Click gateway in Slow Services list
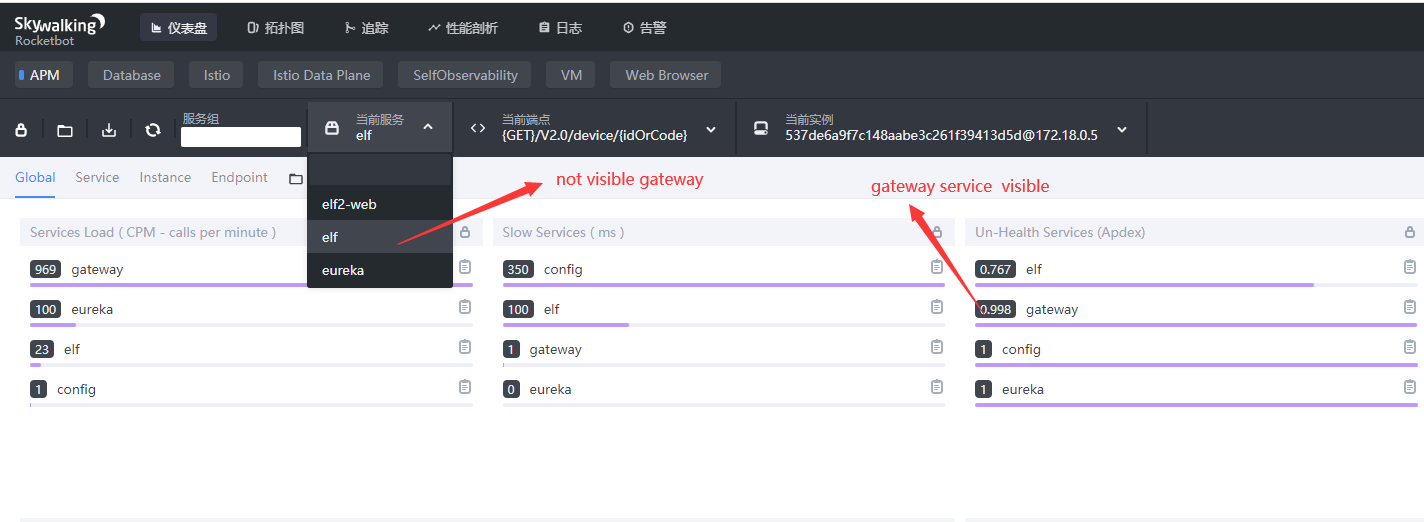The width and height of the screenshot is (1424, 522). pos(555,349)
